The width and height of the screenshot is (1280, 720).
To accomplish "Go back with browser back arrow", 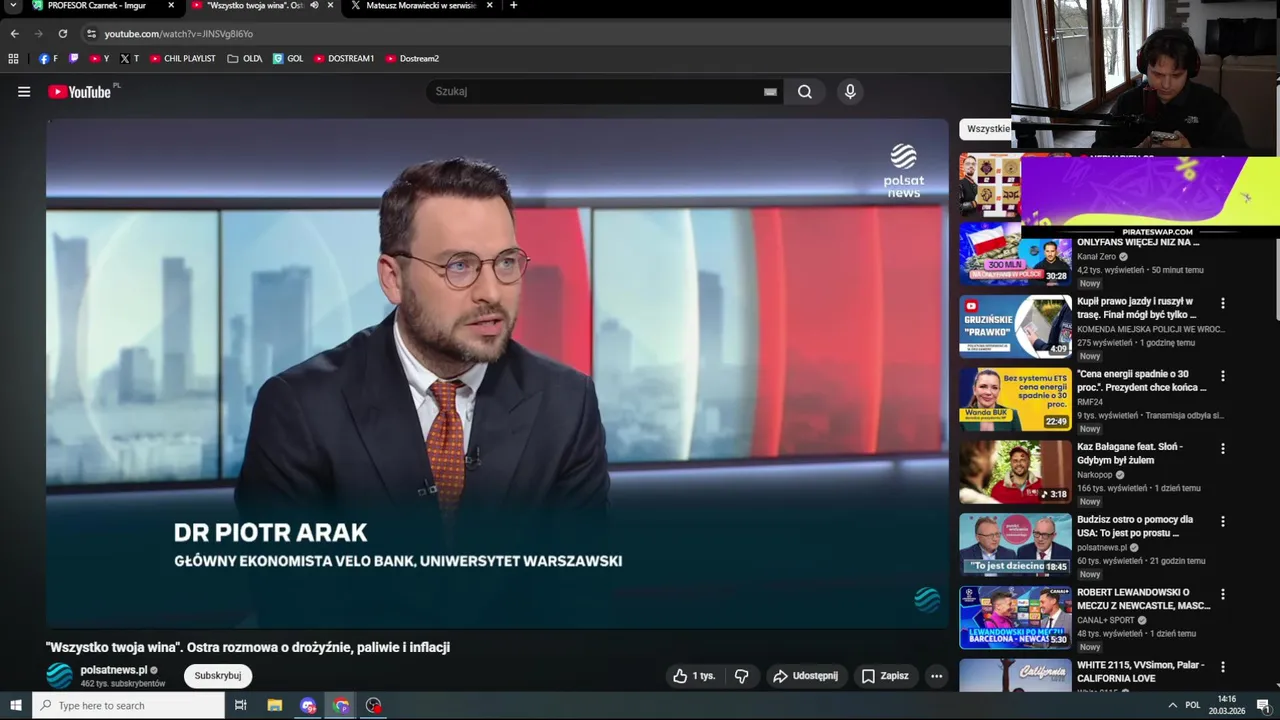I will point(14,33).
